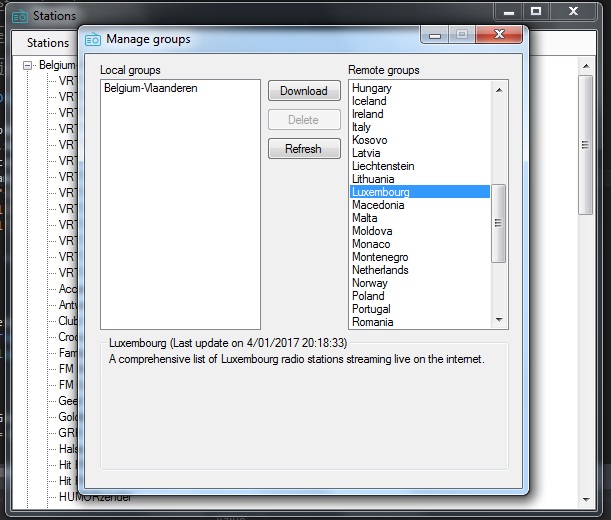Select Liechtenstein remote group
The width and height of the screenshot is (611, 520).
coord(383,166)
